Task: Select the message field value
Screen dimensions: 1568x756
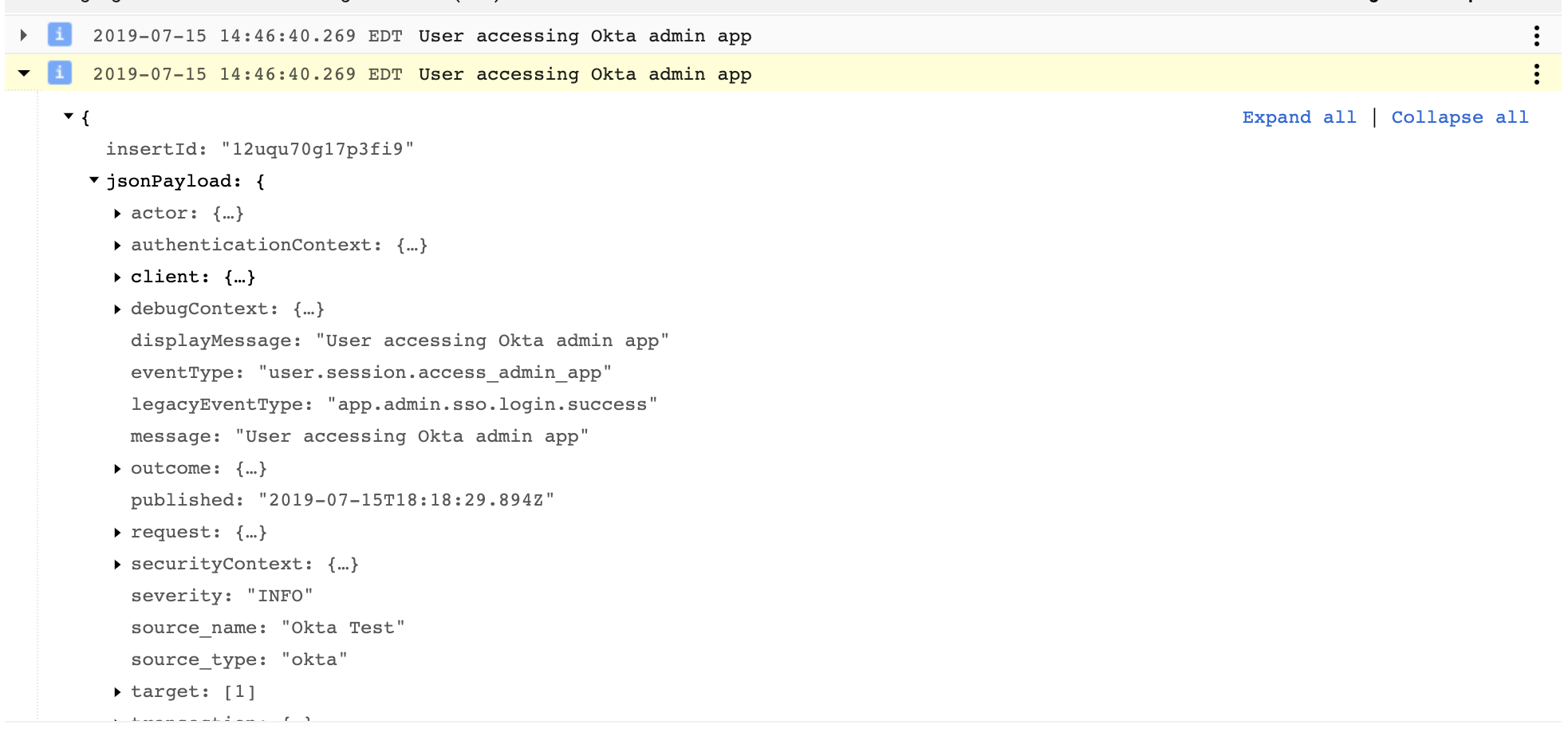Action: click(x=412, y=436)
